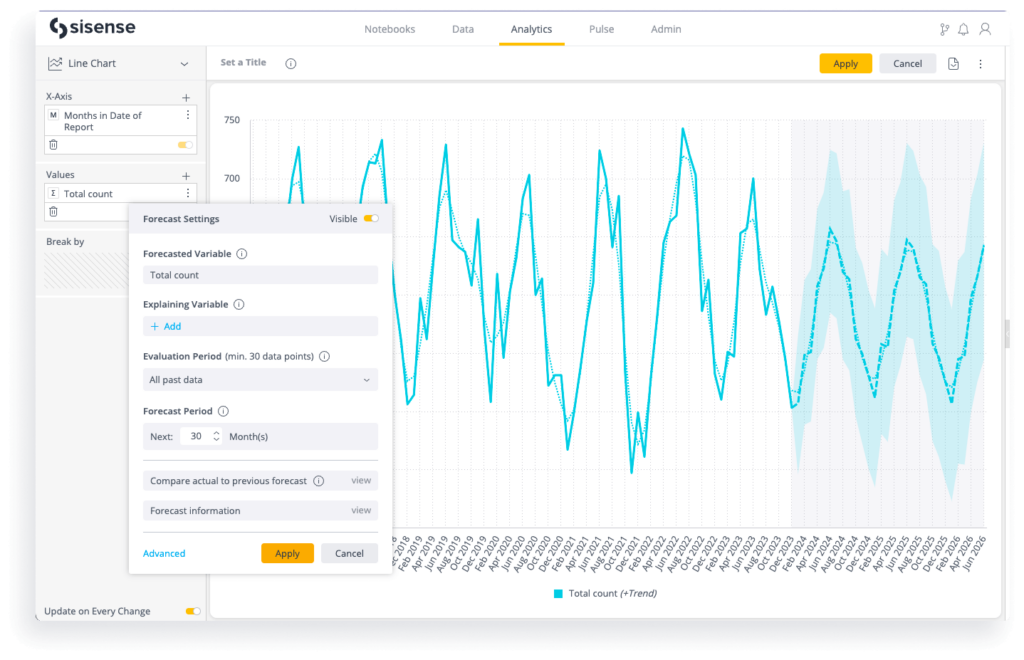Open Total count field options menu
Screen dimensions: 1024x660
click(x=187, y=194)
